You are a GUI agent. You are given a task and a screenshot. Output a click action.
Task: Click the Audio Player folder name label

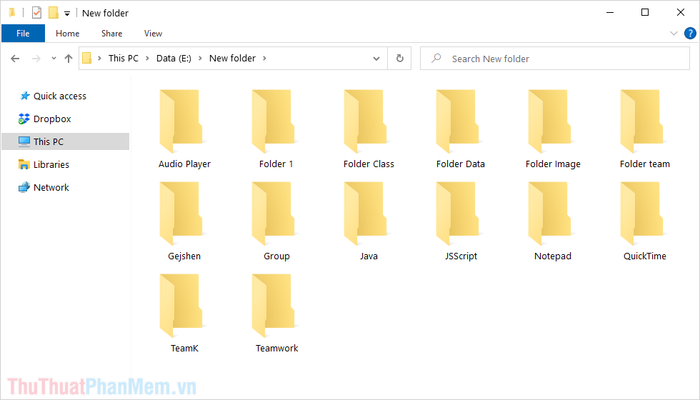(x=184, y=164)
